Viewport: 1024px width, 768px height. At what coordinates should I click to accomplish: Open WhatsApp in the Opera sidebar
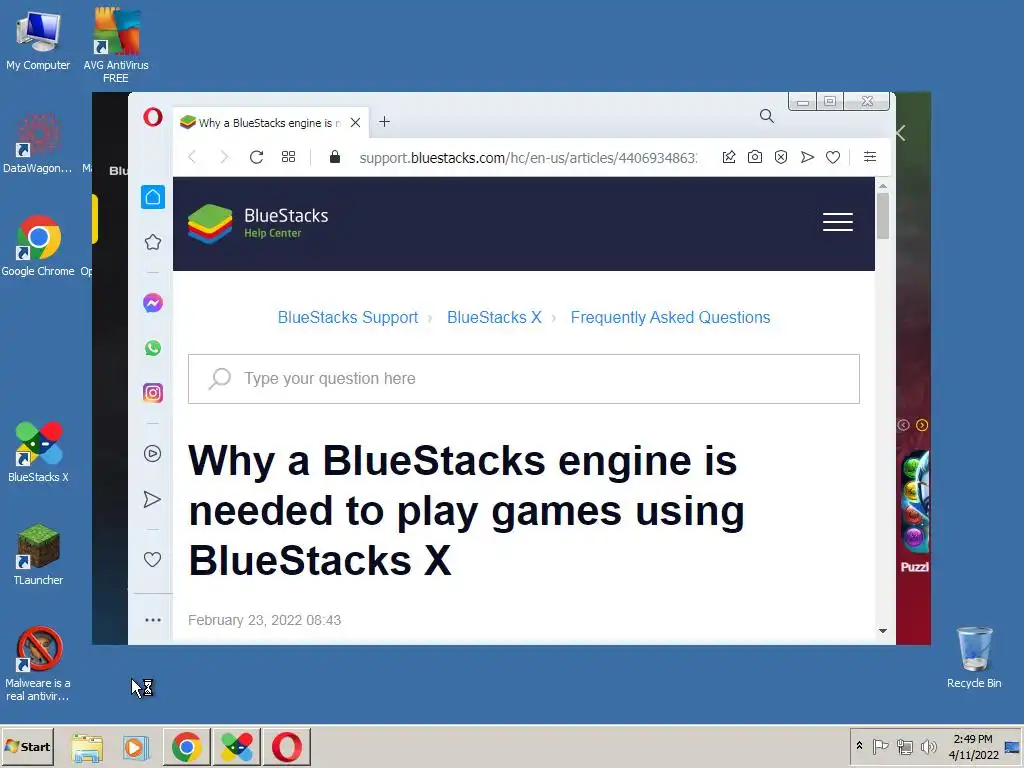[x=153, y=348]
